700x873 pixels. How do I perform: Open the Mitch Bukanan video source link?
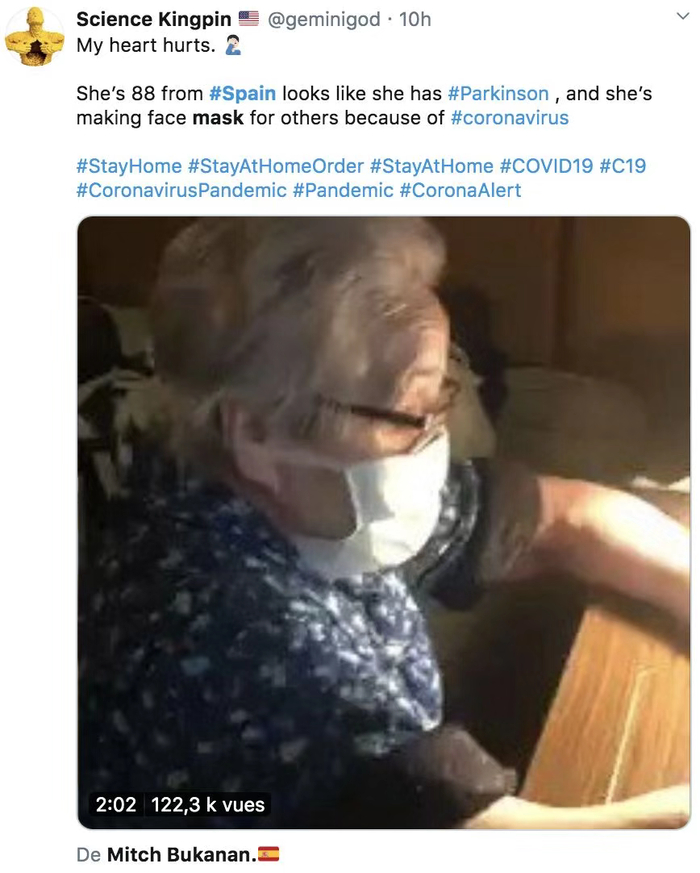tap(180, 855)
